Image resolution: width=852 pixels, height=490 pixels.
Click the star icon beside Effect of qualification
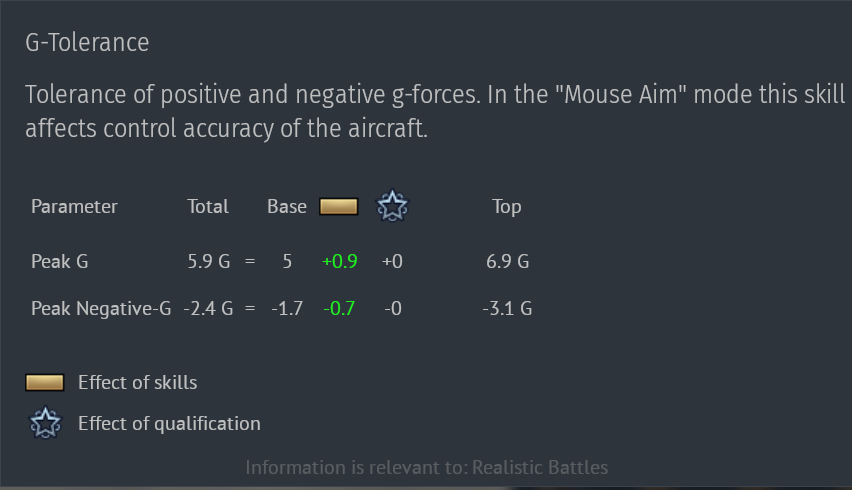[45, 423]
